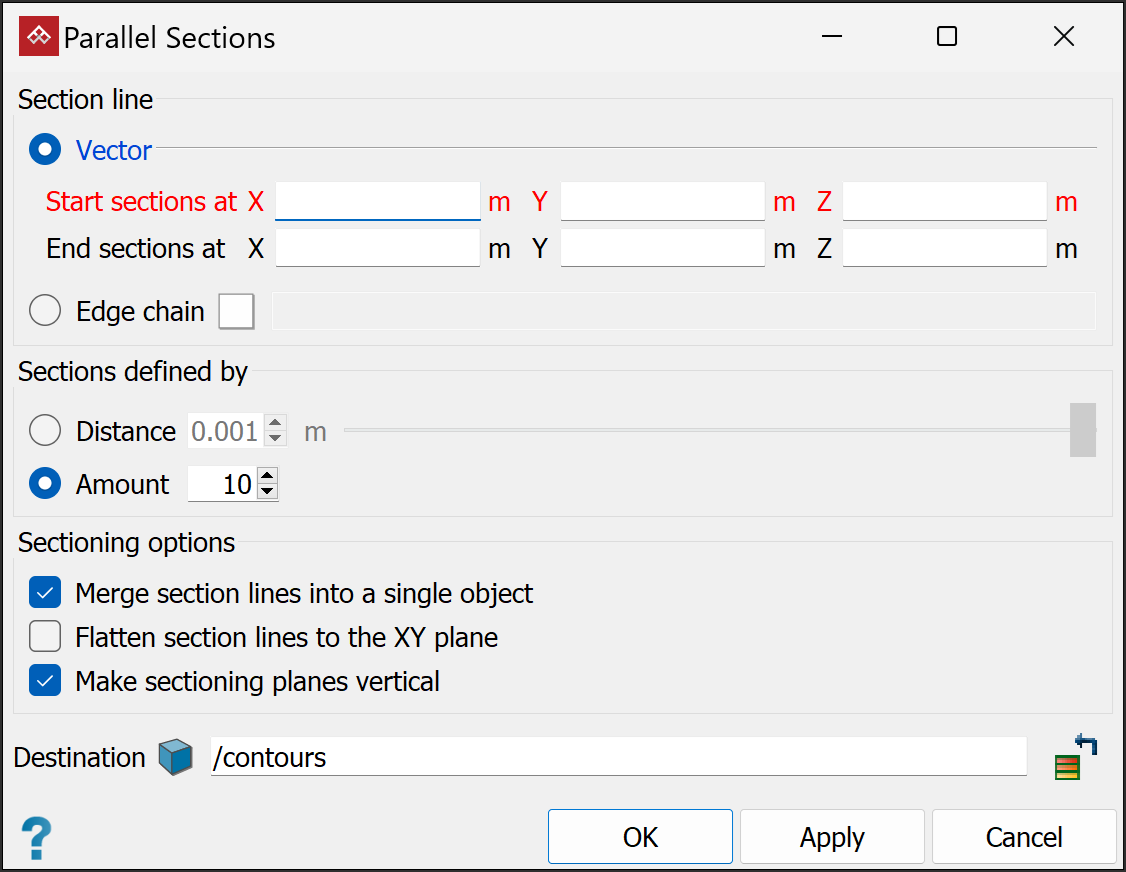Click the Edge chain selection box
1126x872 pixels.
click(237, 311)
